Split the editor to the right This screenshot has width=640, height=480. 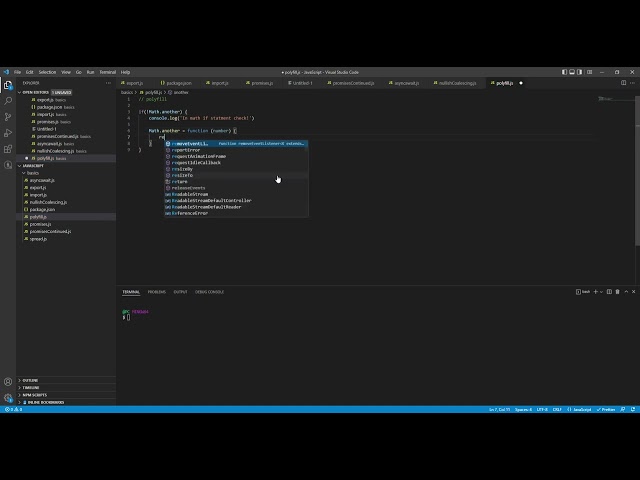(623, 83)
